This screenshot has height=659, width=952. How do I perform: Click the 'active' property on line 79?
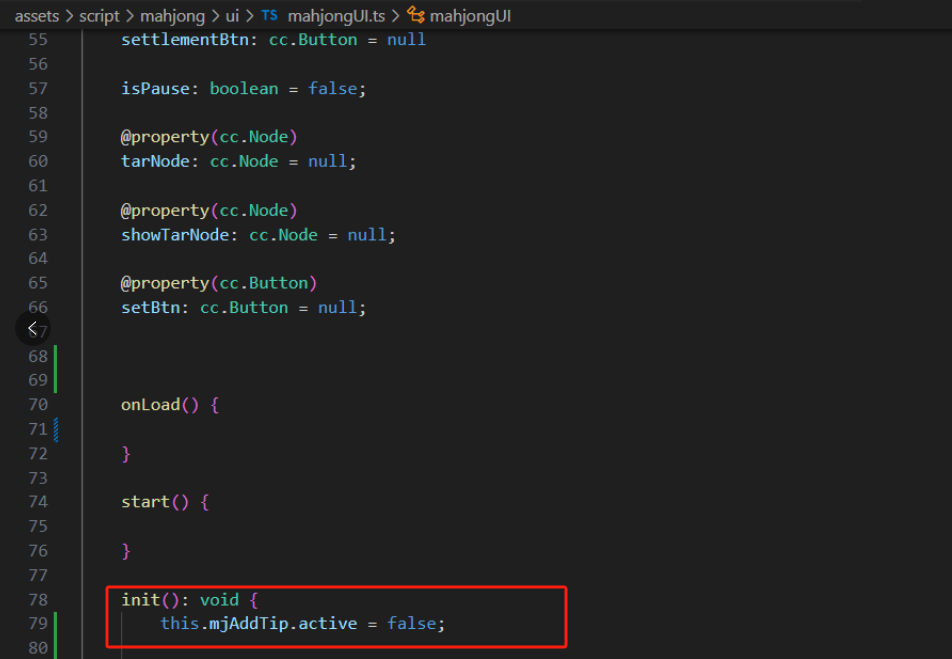pos(328,624)
